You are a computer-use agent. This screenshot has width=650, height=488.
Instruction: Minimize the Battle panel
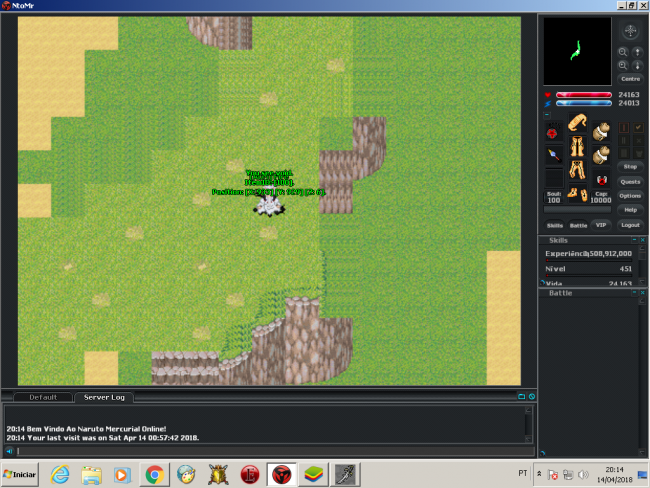(634, 292)
